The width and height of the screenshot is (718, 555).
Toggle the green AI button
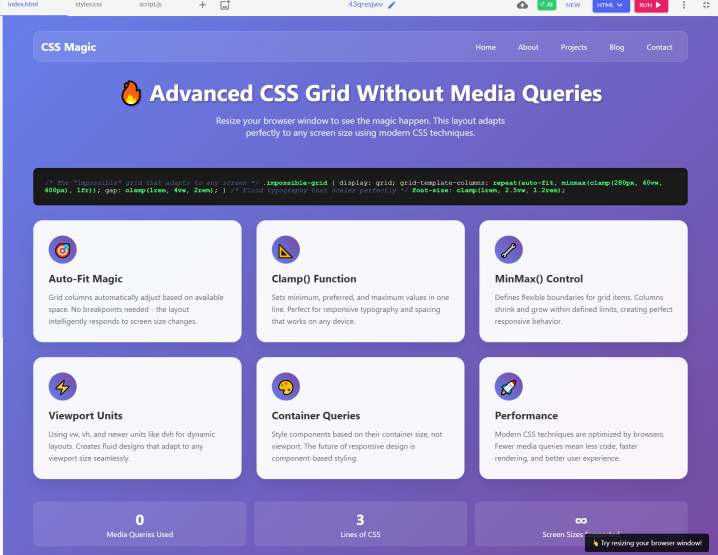(547, 5)
